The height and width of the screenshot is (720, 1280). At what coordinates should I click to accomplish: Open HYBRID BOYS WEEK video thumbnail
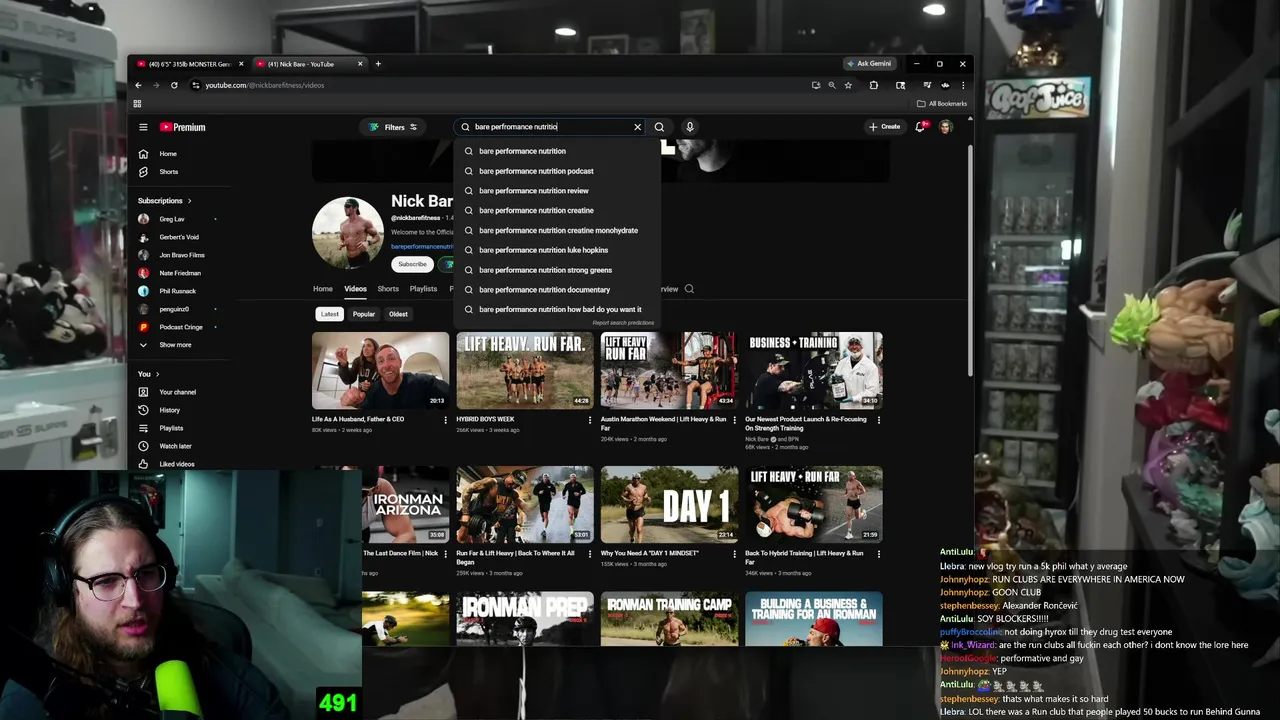(x=525, y=371)
